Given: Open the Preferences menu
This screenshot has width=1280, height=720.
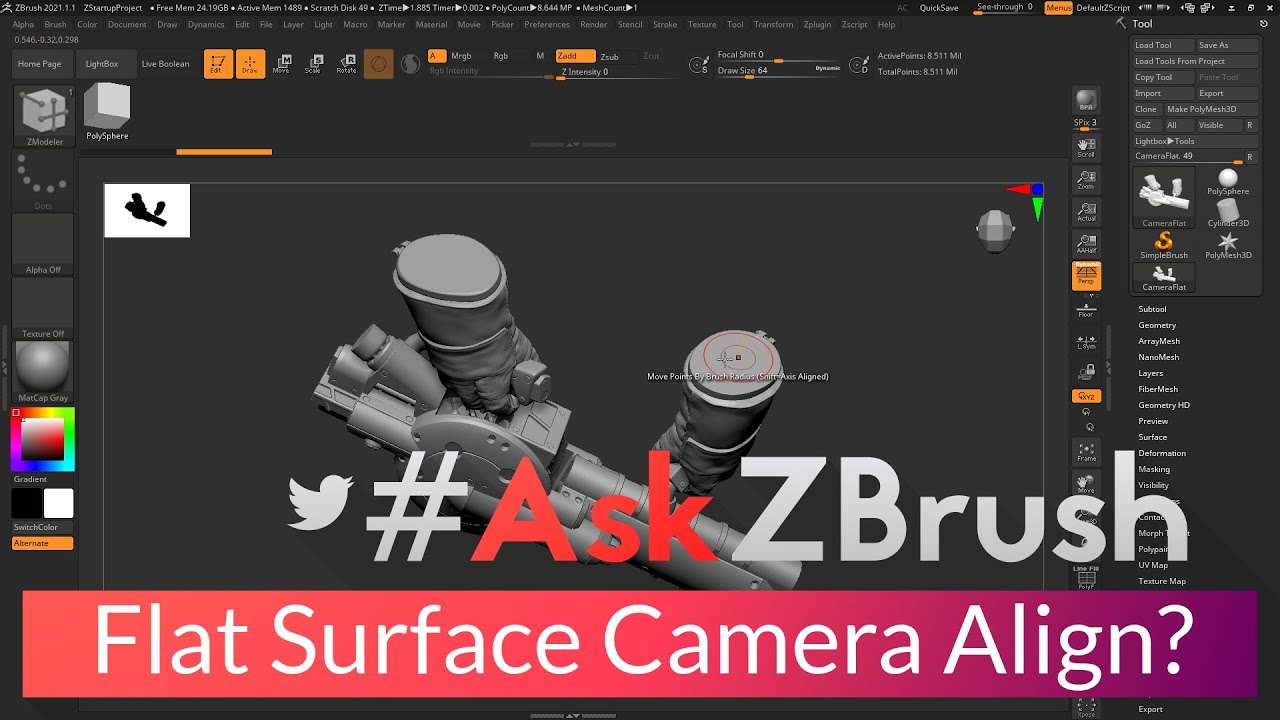Looking at the screenshot, I should [547, 24].
